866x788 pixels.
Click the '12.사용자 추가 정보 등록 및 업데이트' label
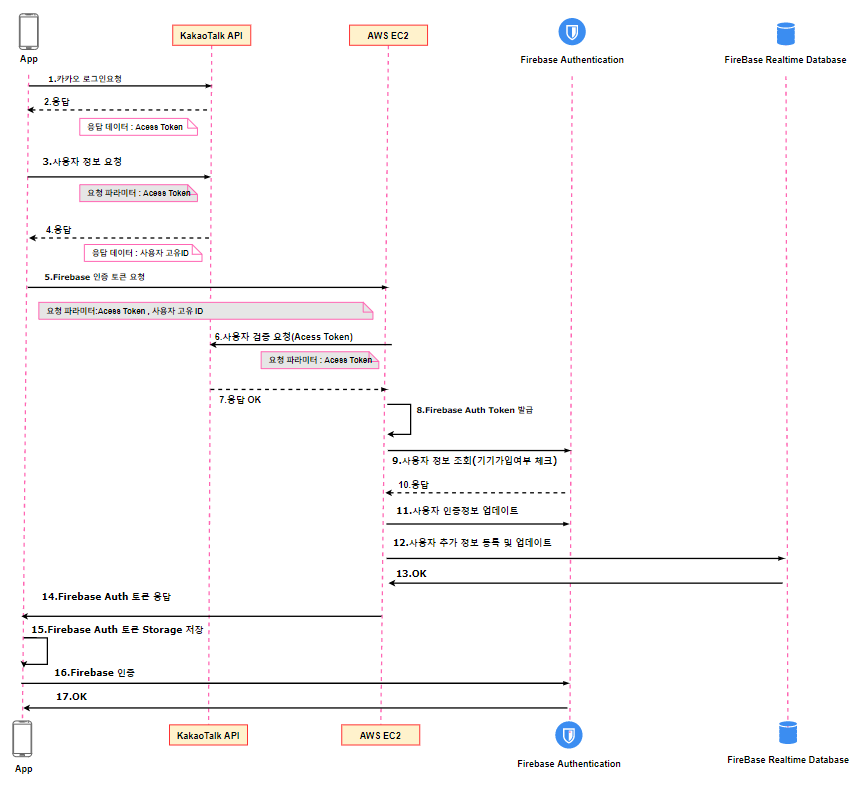pyautogui.click(x=472, y=543)
